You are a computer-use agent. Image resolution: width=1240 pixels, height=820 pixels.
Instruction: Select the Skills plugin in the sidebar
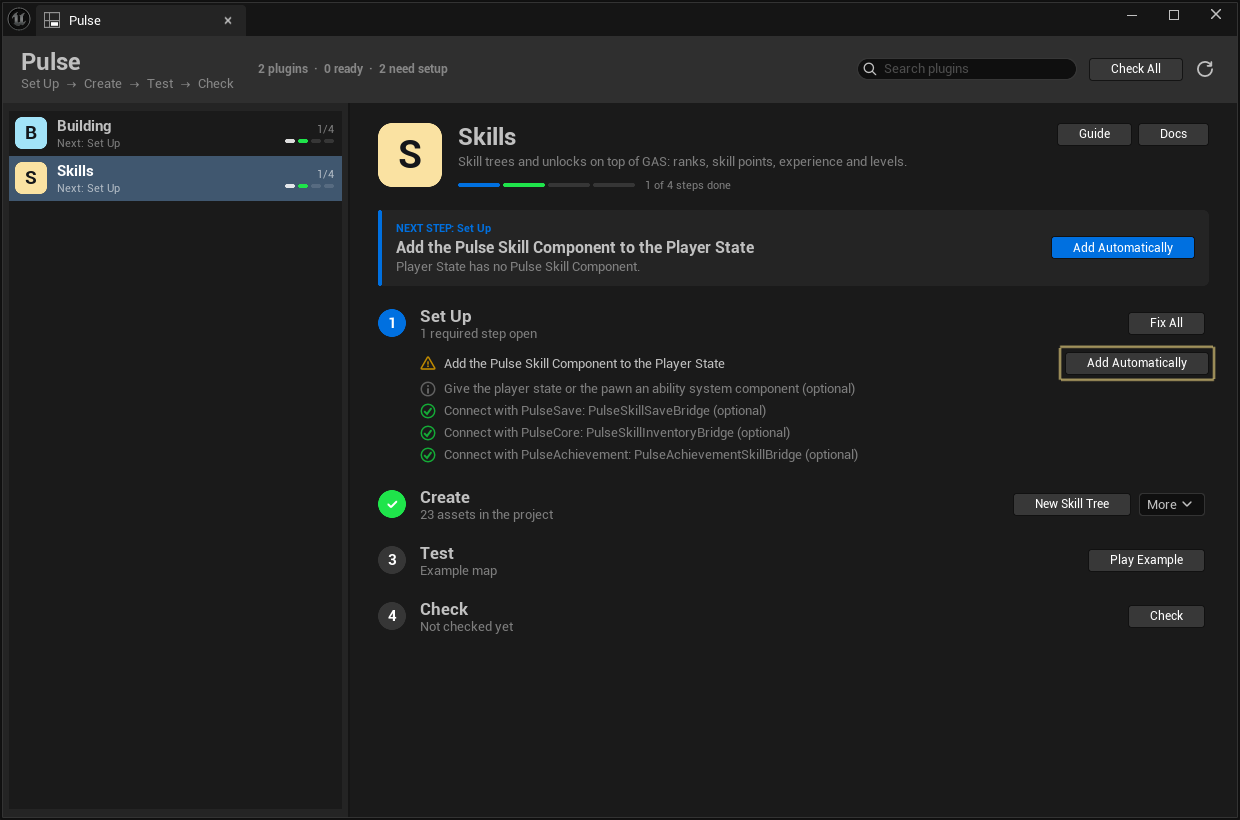tap(175, 178)
